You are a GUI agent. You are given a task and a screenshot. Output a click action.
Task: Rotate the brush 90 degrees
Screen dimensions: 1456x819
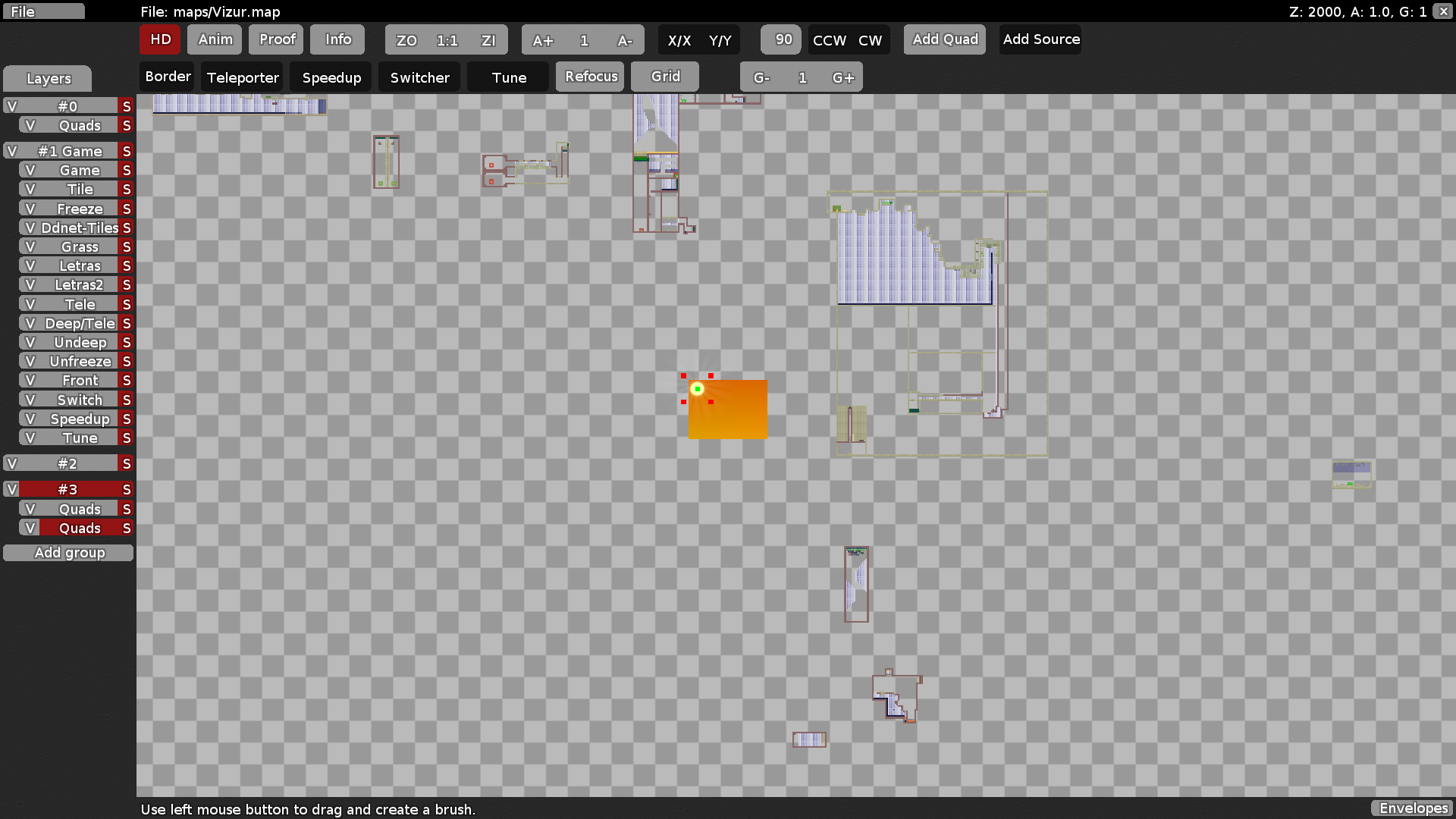click(x=780, y=39)
